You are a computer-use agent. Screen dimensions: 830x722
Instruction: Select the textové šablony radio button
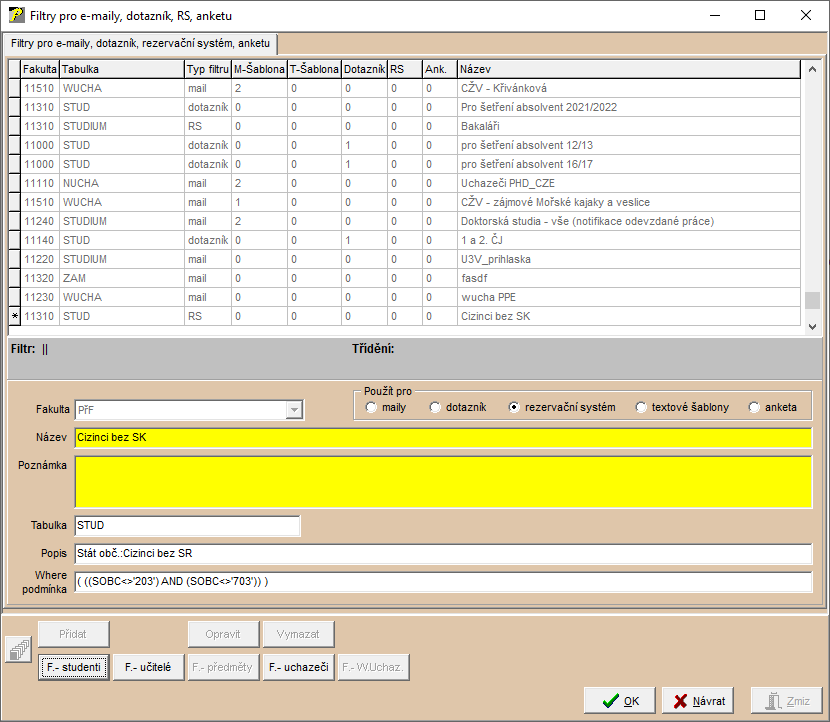coord(641,408)
